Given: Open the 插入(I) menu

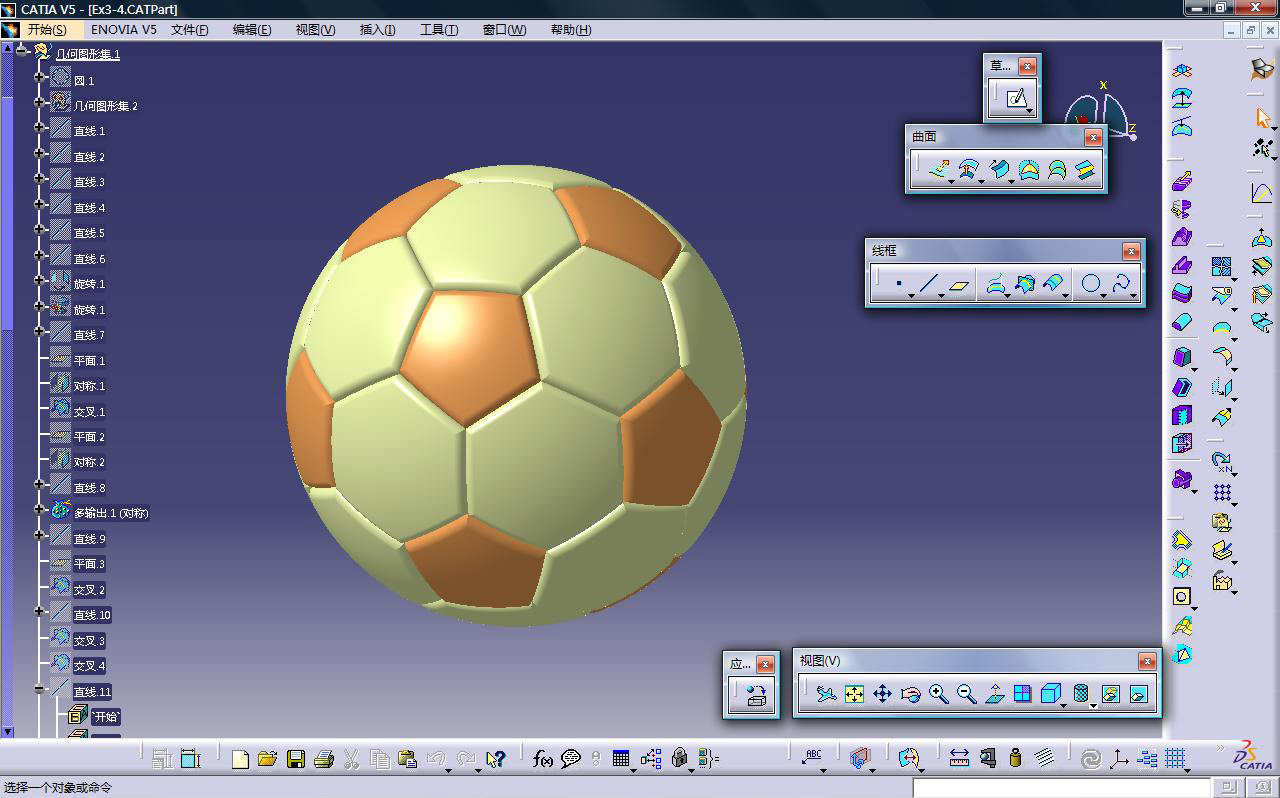Looking at the screenshot, I should pos(377,30).
